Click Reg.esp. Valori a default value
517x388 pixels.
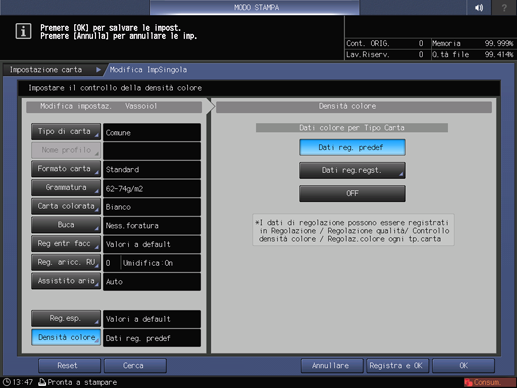click(x=152, y=319)
